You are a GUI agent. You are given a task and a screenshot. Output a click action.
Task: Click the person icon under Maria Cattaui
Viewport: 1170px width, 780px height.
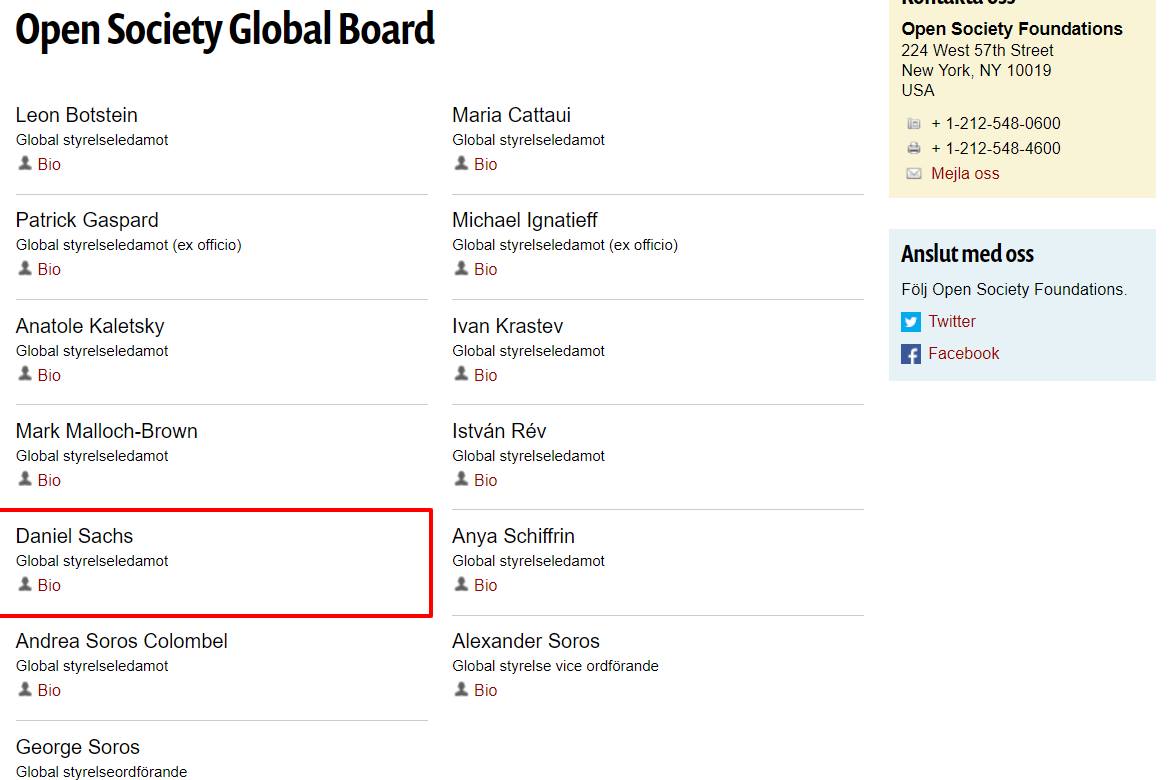pos(461,163)
